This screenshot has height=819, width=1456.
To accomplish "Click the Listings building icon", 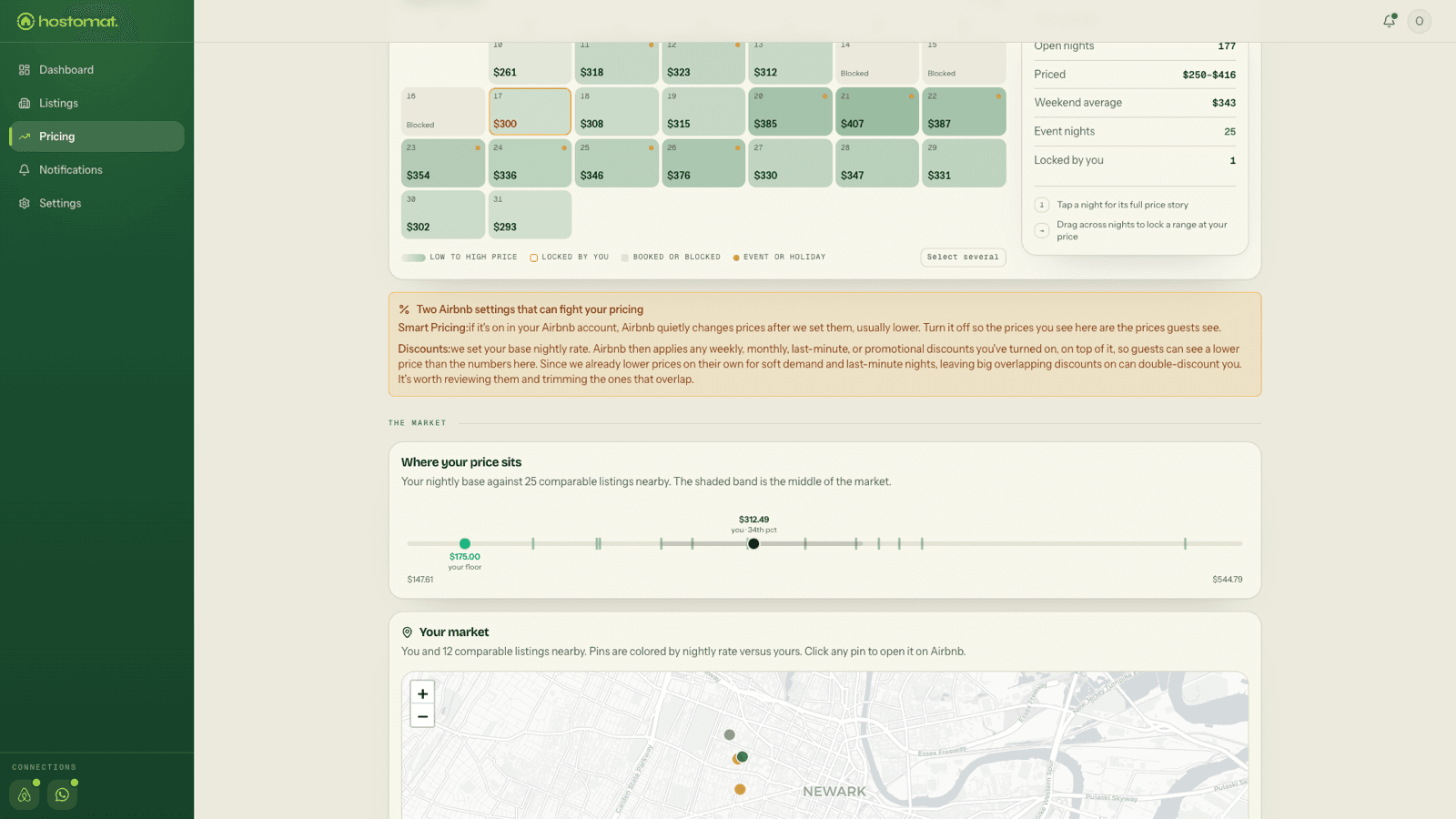I will pyautogui.click(x=25, y=103).
